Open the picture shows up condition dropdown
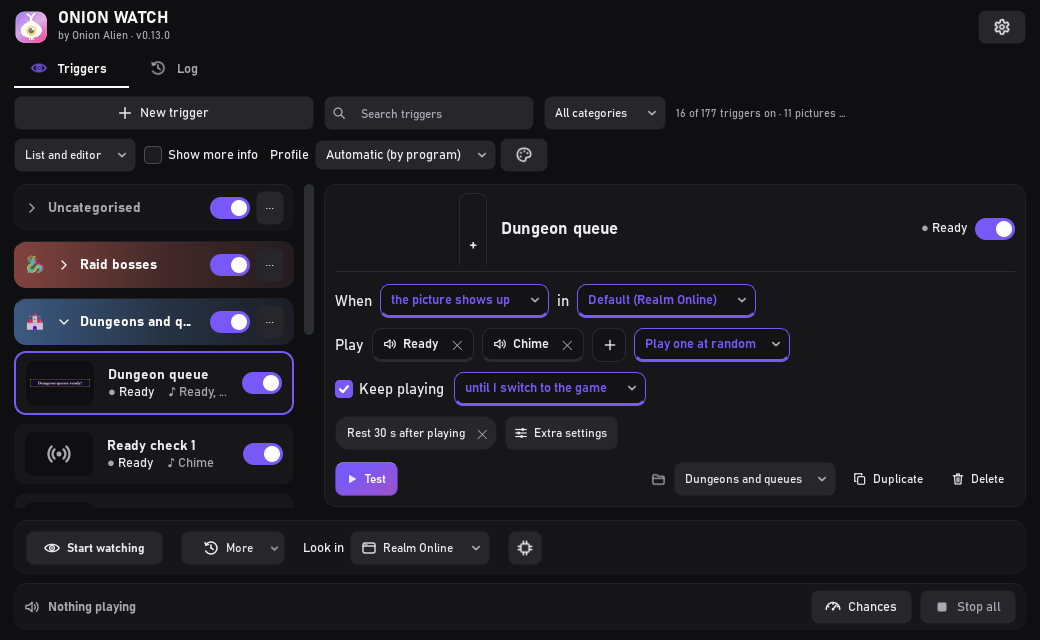The image size is (1040, 640). click(464, 300)
